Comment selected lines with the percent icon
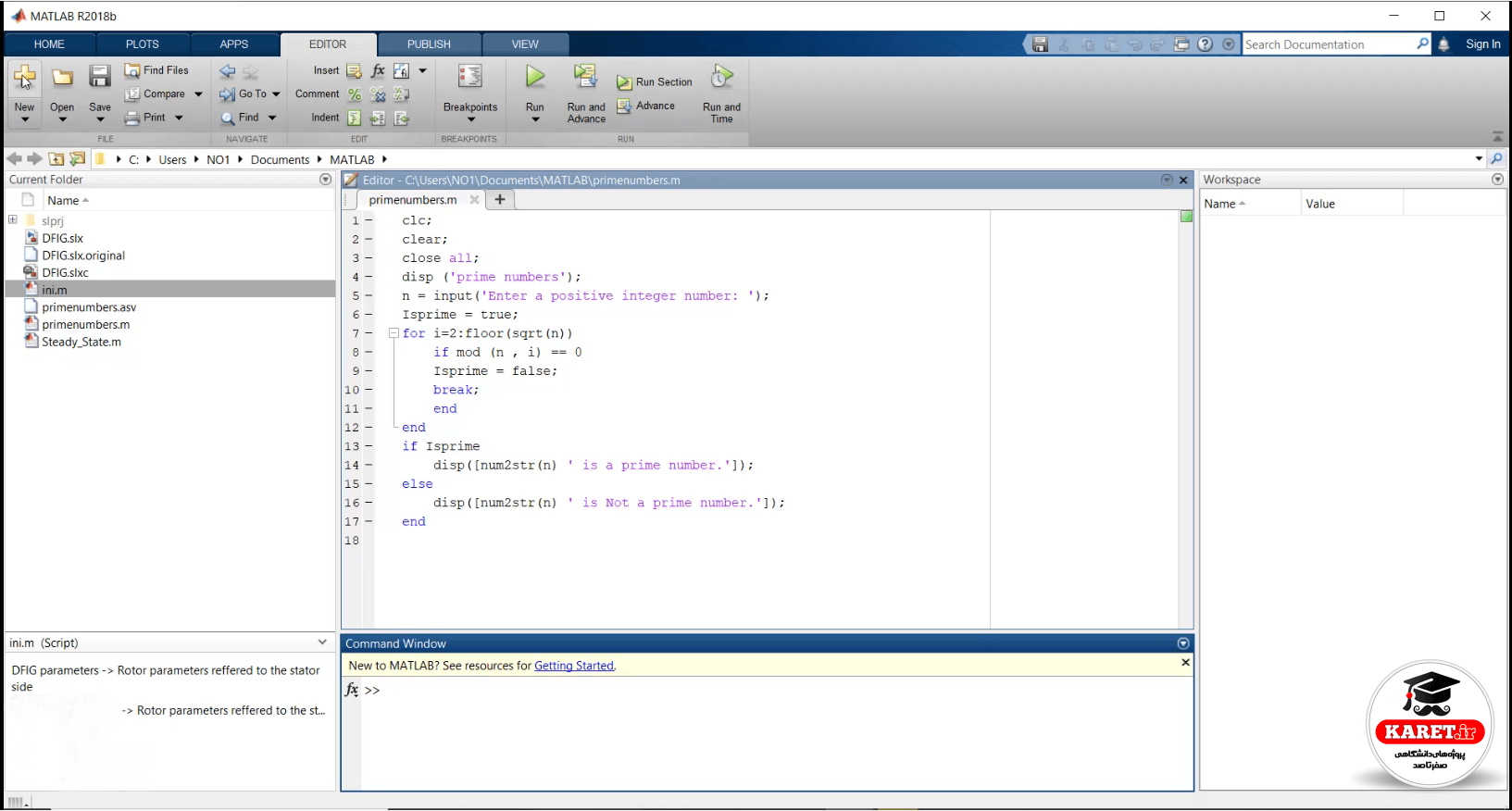This screenshot has height=811, width=1512. pos(355,94)
